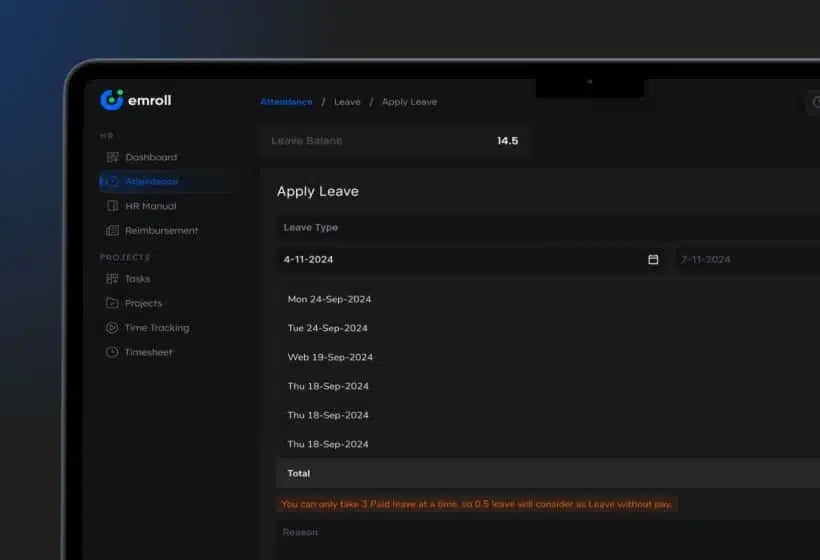Viewport: 820px width, 560px height.
Task: Click the Timesheet clock icon
Action: point(112,352)
